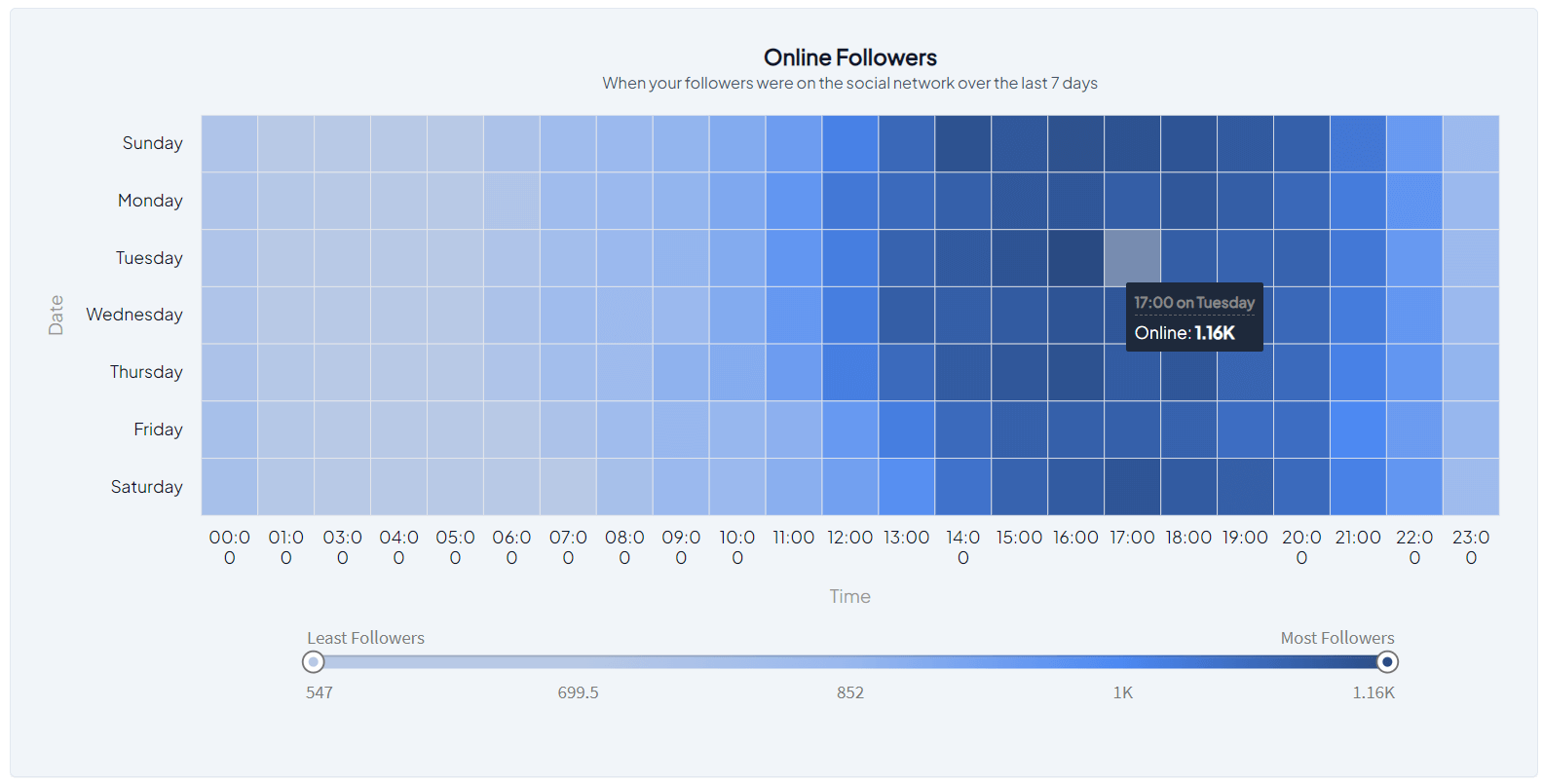Click the Sunday 23:00 heatmap cell
This screenshot has height=784, width=1543.
(1472, 142)
